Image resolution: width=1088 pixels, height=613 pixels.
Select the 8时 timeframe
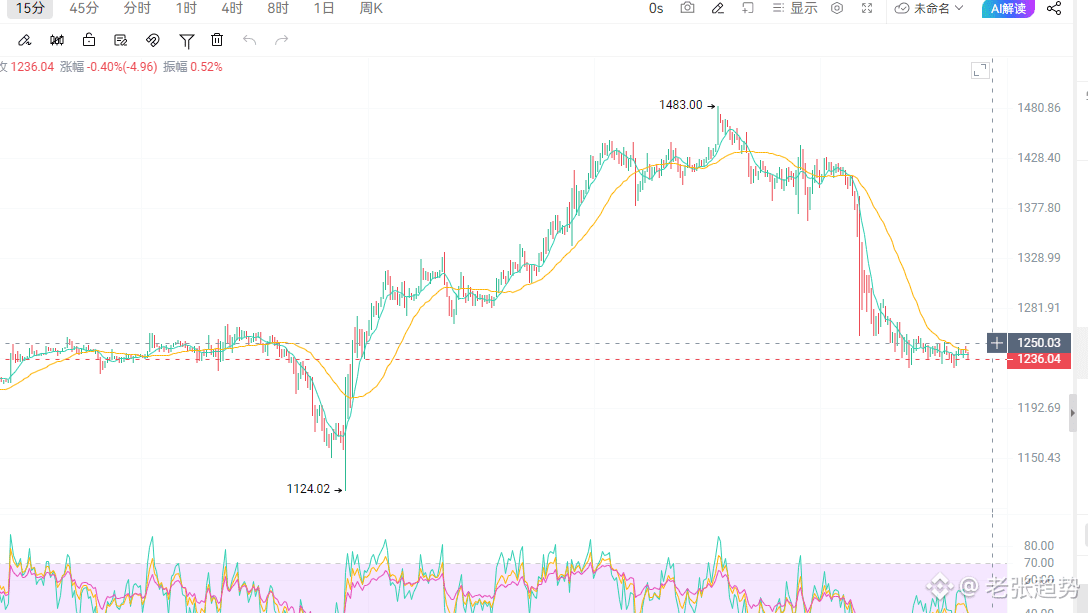click(278, 8)
